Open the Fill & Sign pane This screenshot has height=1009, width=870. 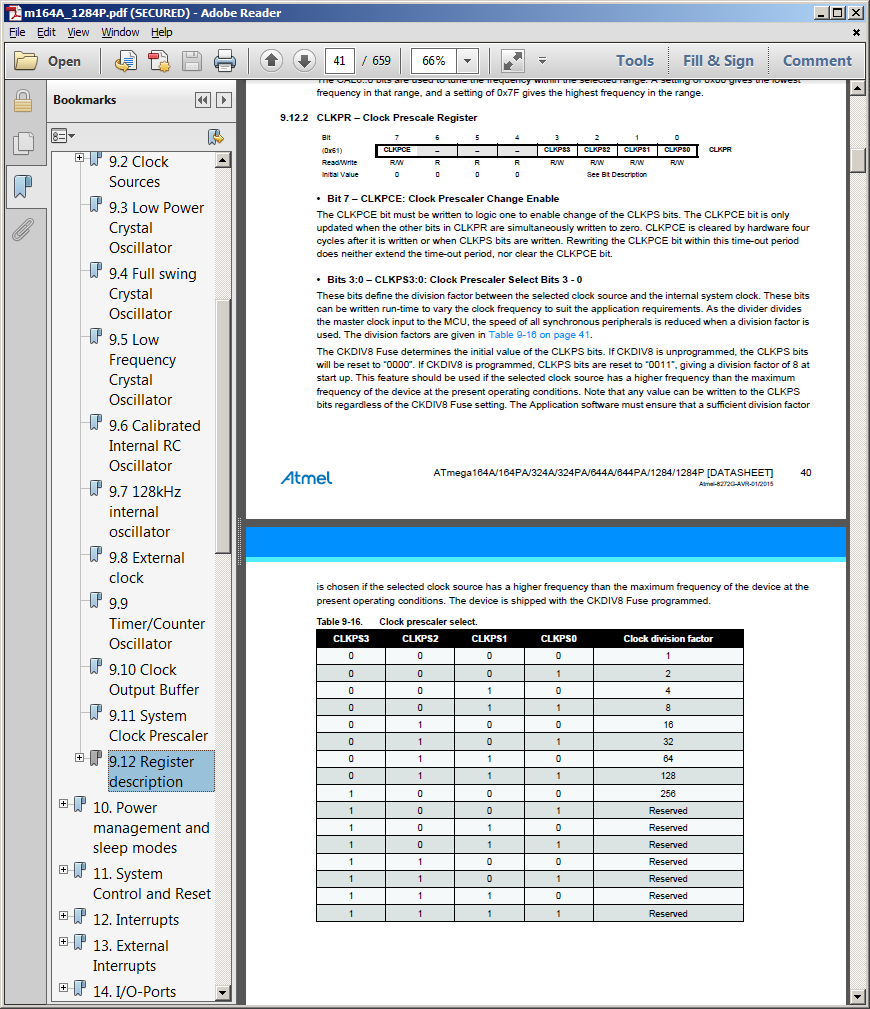[718, 60]
